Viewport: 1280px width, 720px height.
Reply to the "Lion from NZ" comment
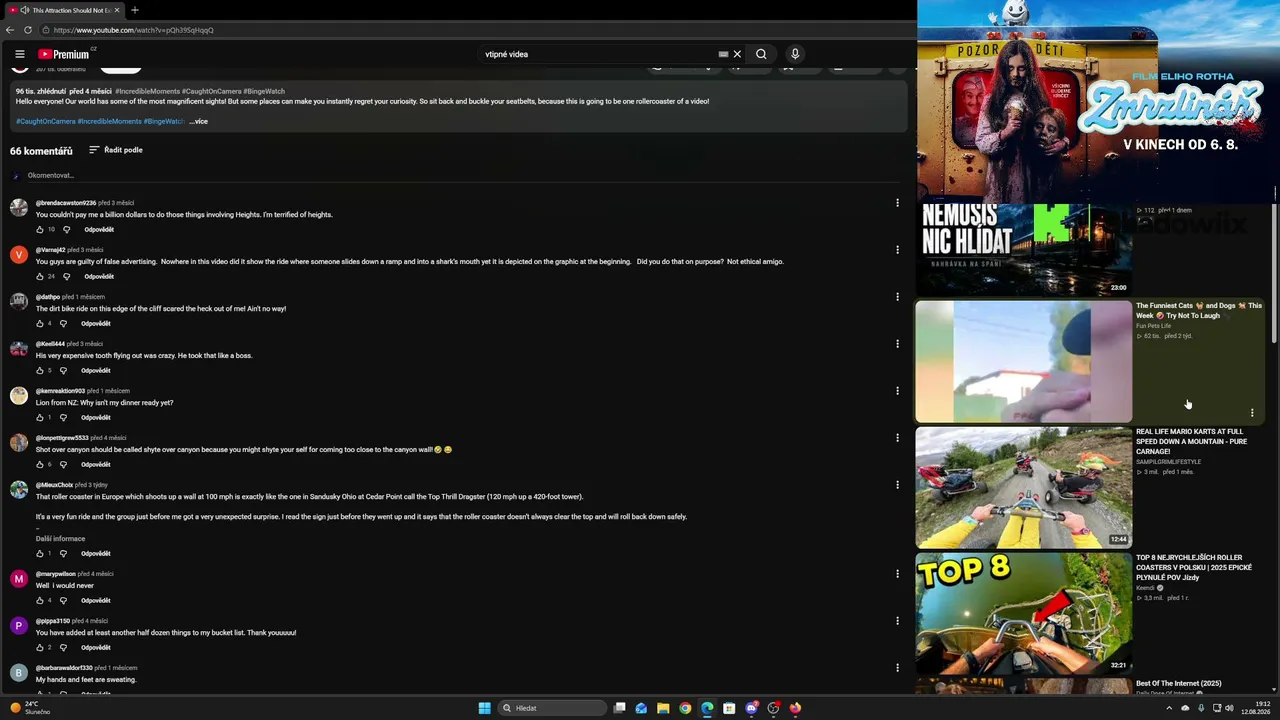(96, 417)
